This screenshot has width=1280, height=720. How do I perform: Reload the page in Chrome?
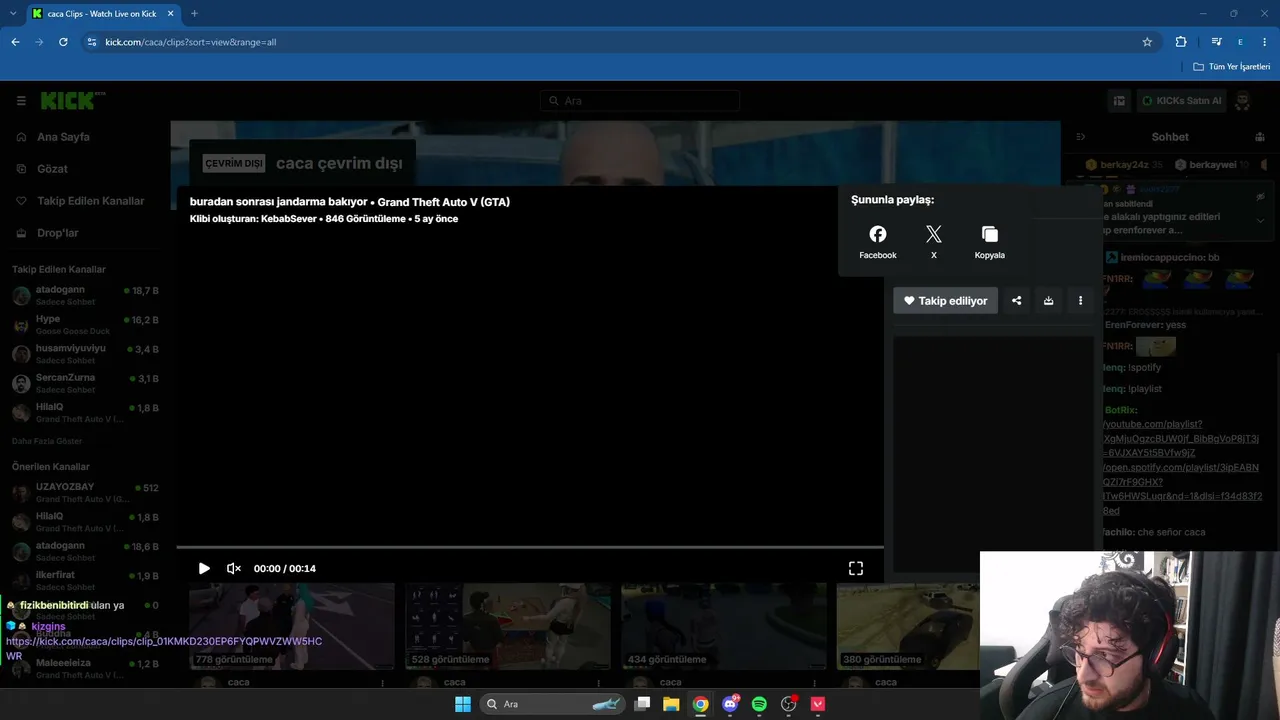(x=63, y=42)
